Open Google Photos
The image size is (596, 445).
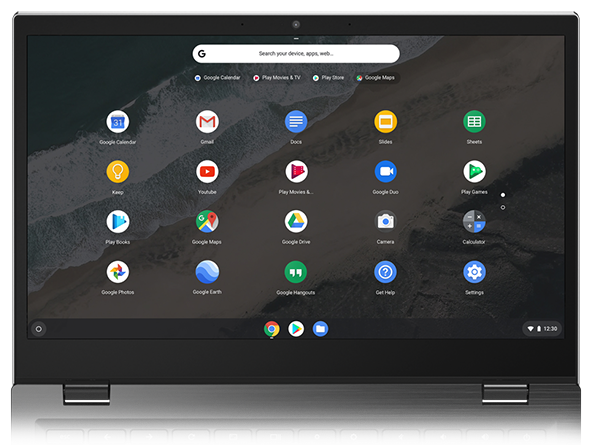coord(118,272)
